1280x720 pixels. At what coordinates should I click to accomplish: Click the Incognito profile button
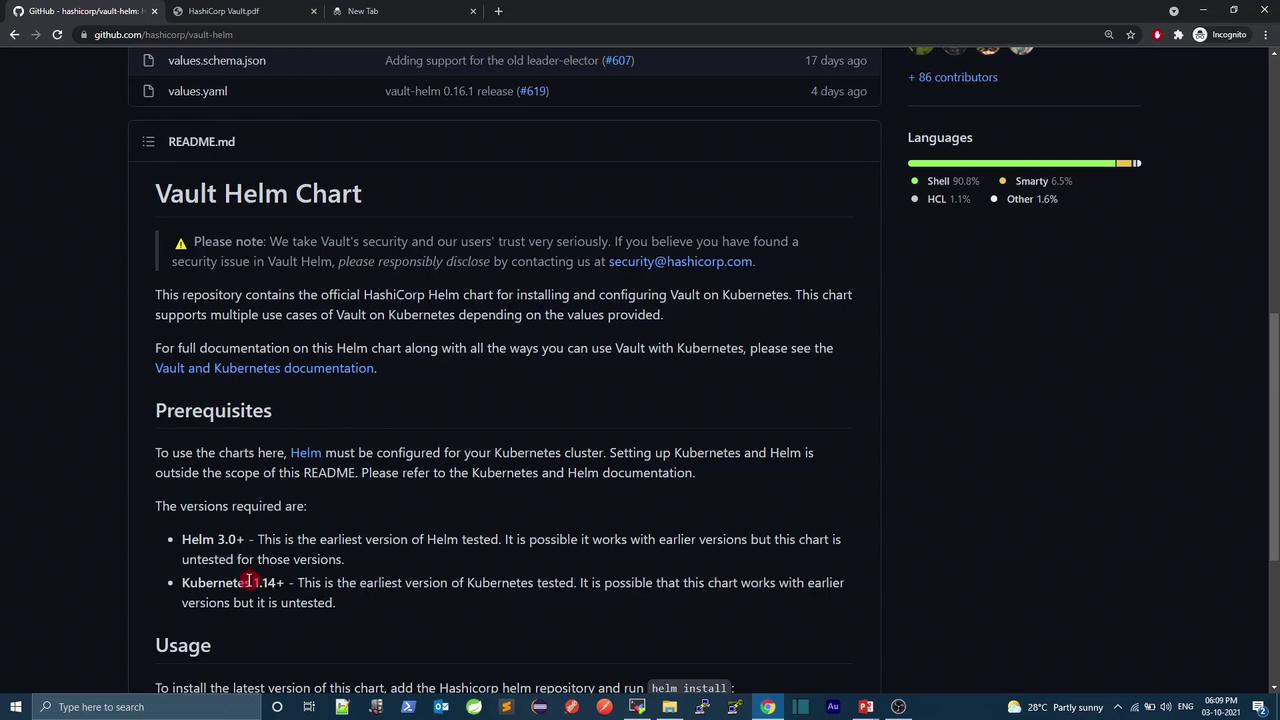[x=1220, y=35]
